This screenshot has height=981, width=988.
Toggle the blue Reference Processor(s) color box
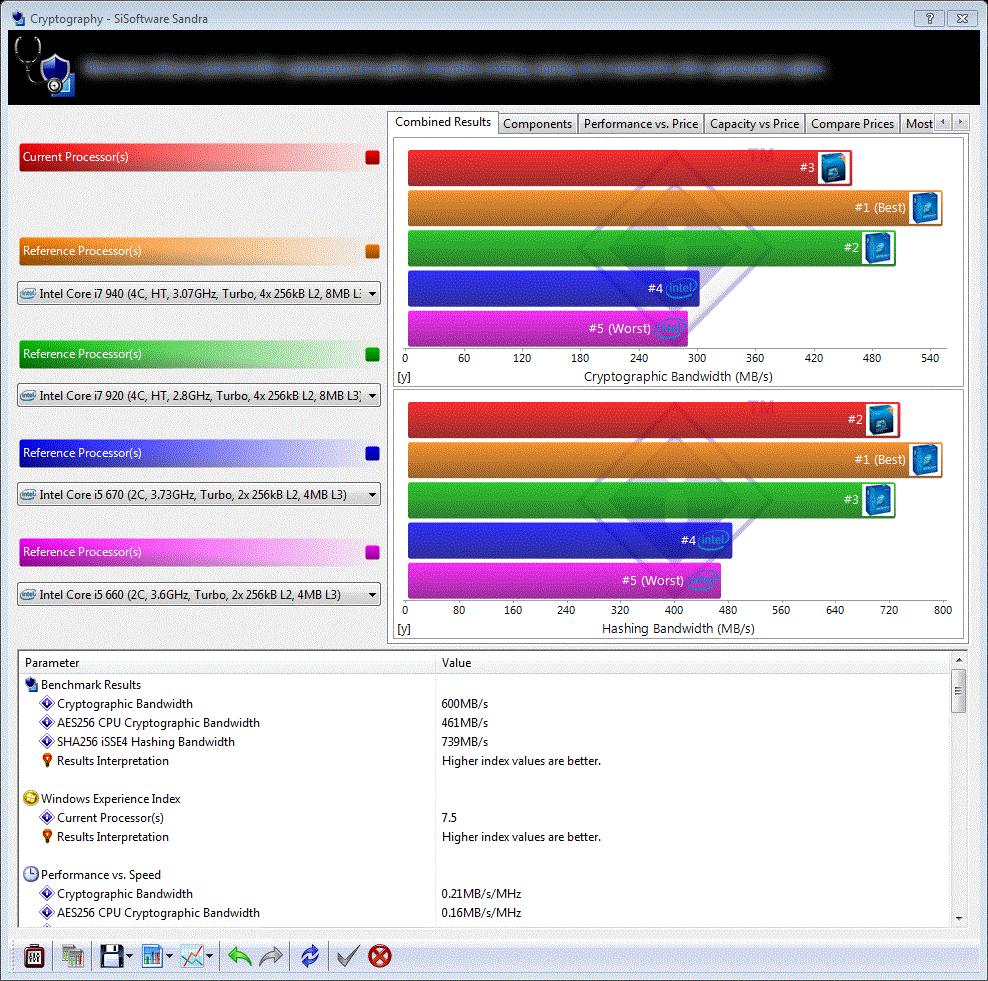(372, 453)
